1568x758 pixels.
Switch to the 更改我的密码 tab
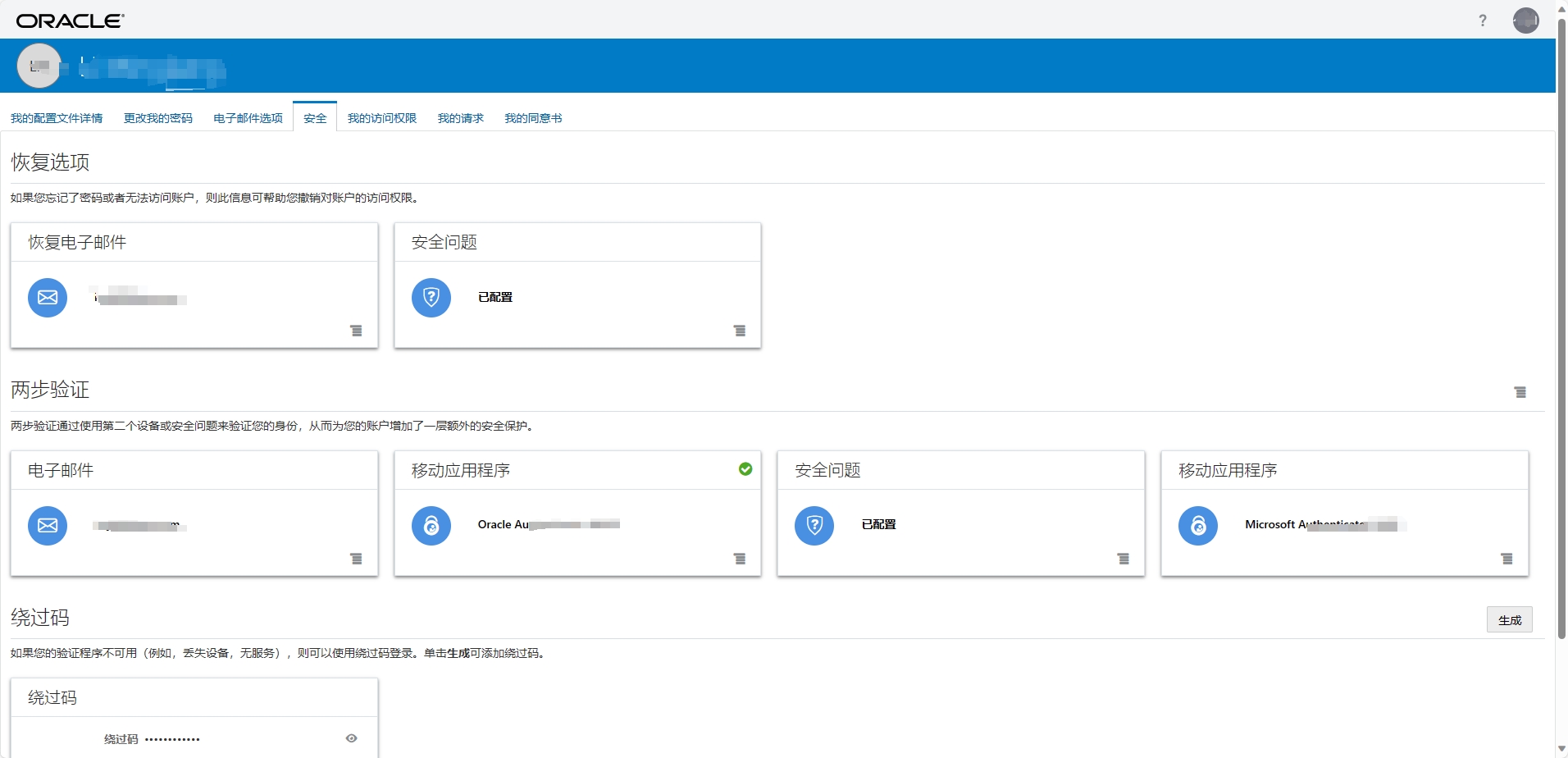pos(158,118)
